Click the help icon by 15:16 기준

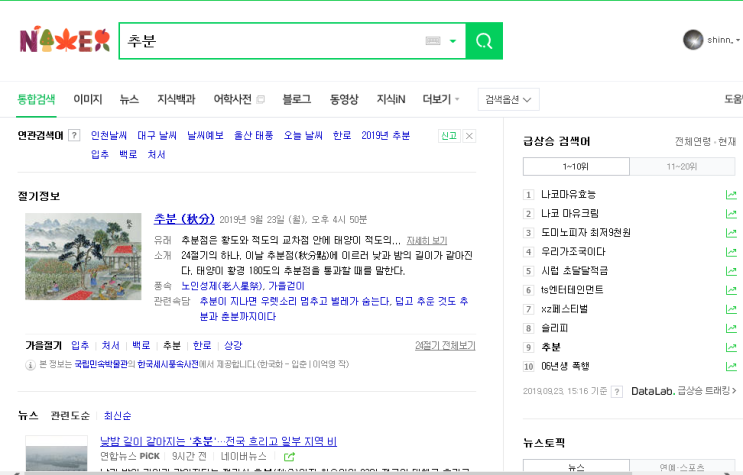tap(616, 392)
